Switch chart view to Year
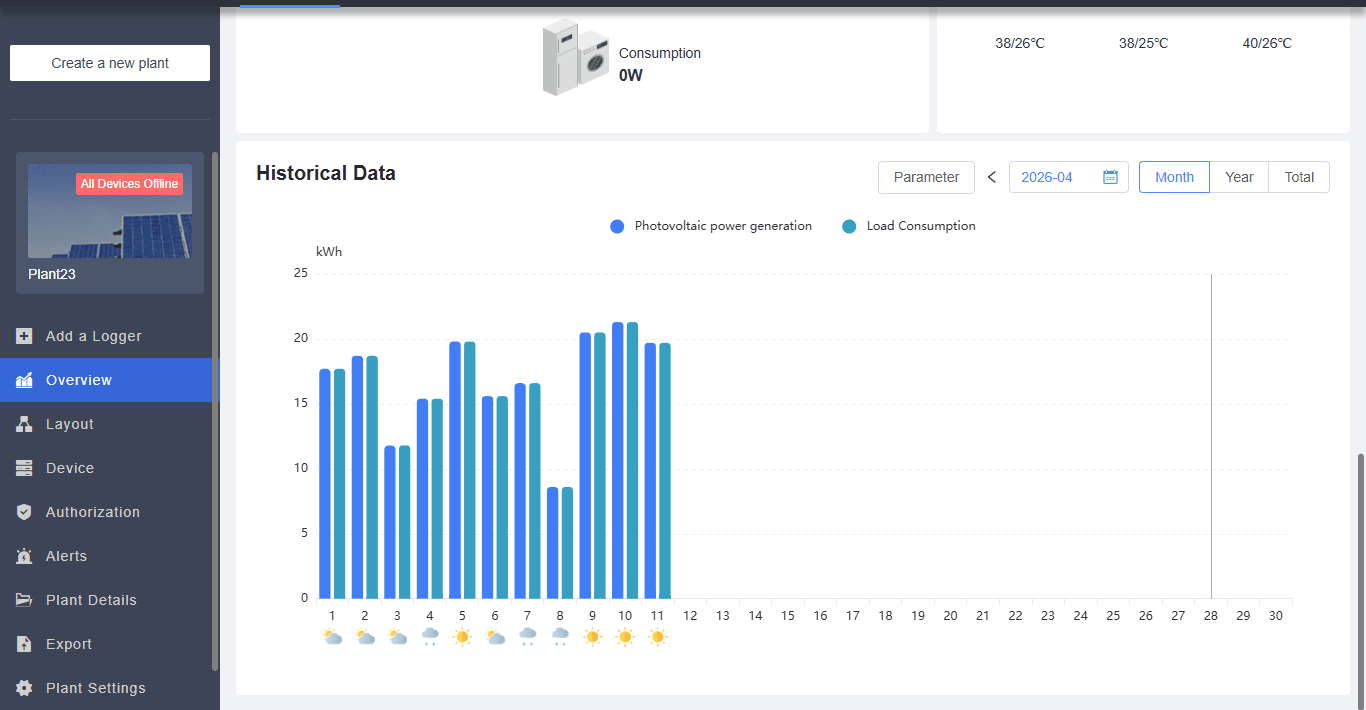 (x=1239, y=177)
